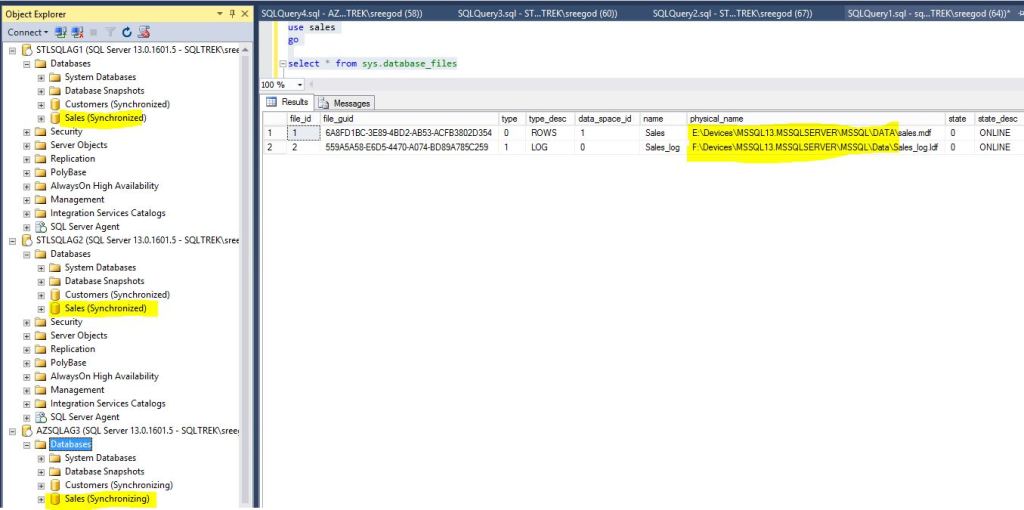1024x510 pixels.
Task: Open Object Explorer window position dropdown
Action: [220, 13]
